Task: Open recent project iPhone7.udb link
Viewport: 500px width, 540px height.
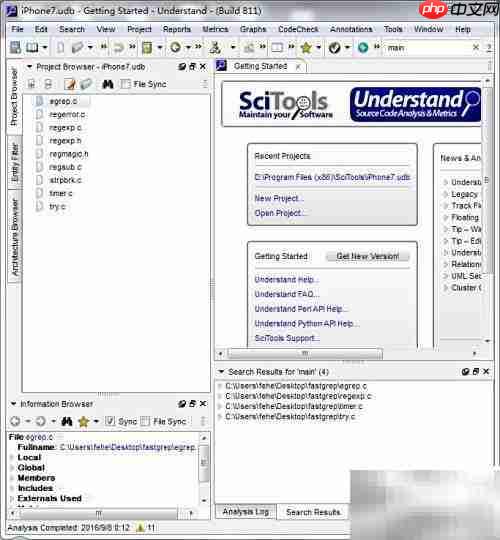Action: tap(332, 177)
